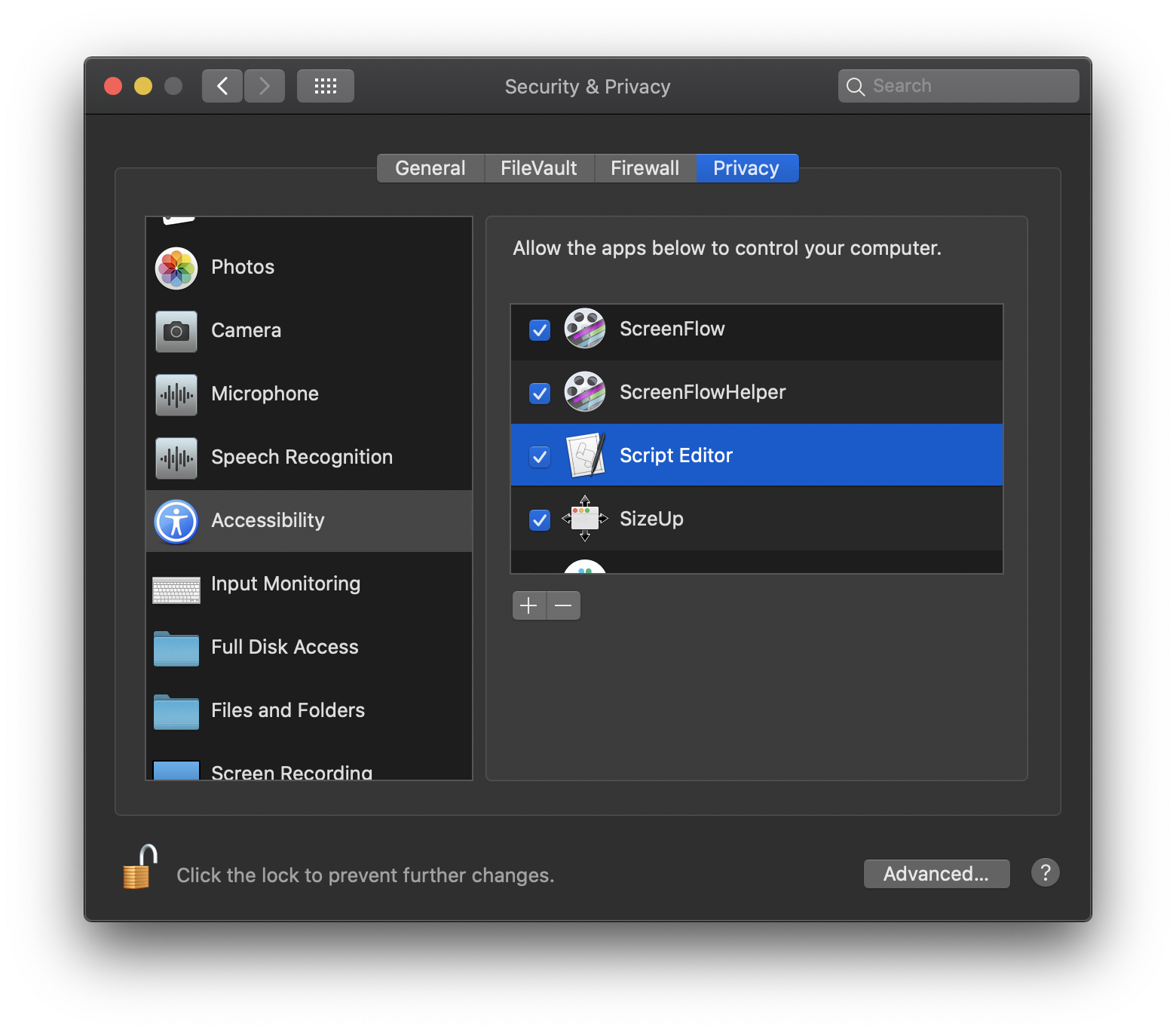Remove selected app with minus button

pos(564,605)
